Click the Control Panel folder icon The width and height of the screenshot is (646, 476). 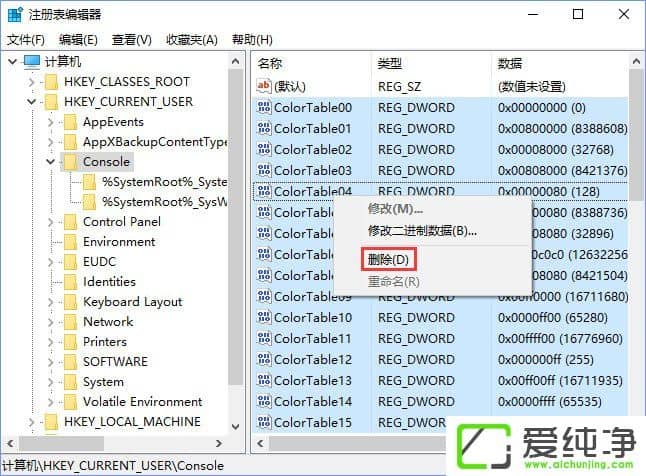70,222
